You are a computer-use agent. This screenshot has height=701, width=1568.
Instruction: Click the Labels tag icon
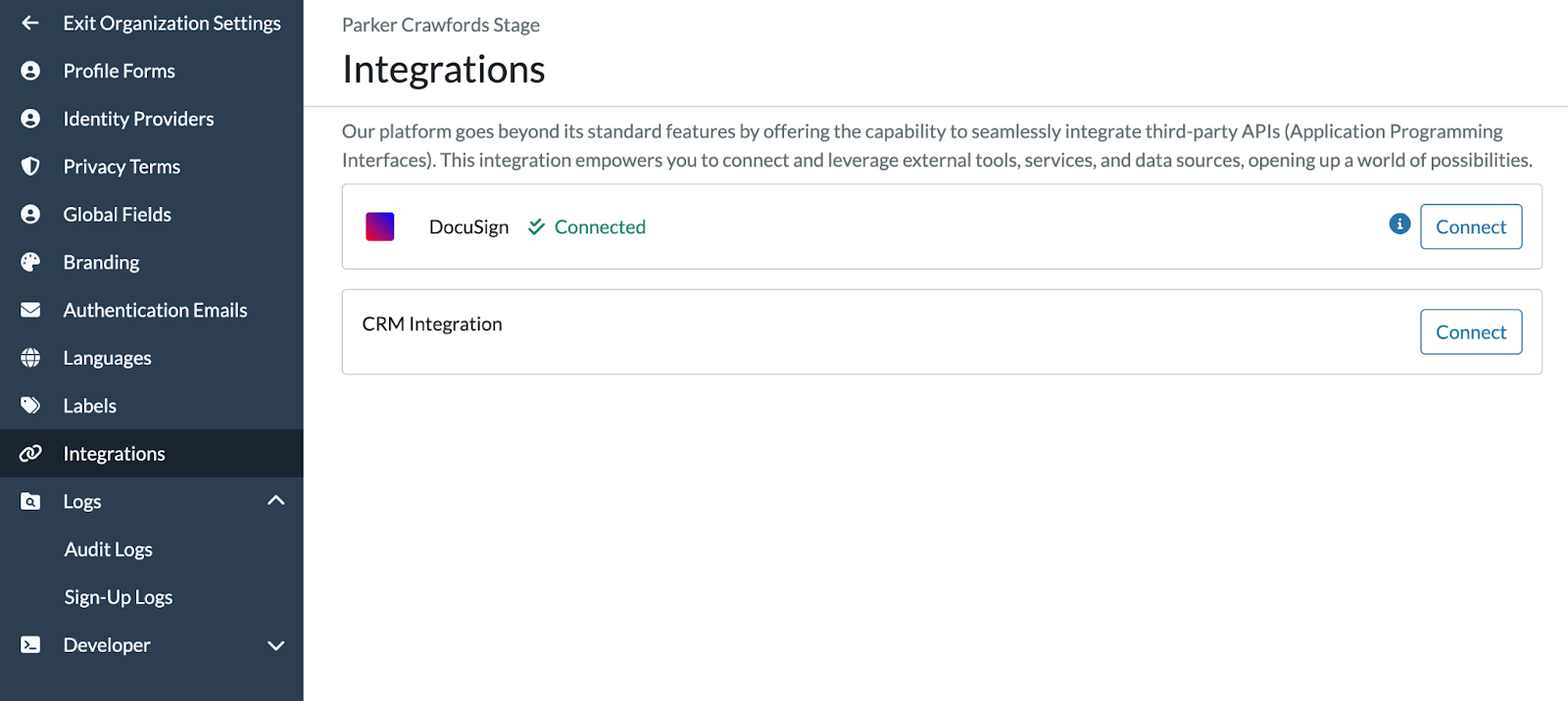pyautogui.click(x=30, y=405)
